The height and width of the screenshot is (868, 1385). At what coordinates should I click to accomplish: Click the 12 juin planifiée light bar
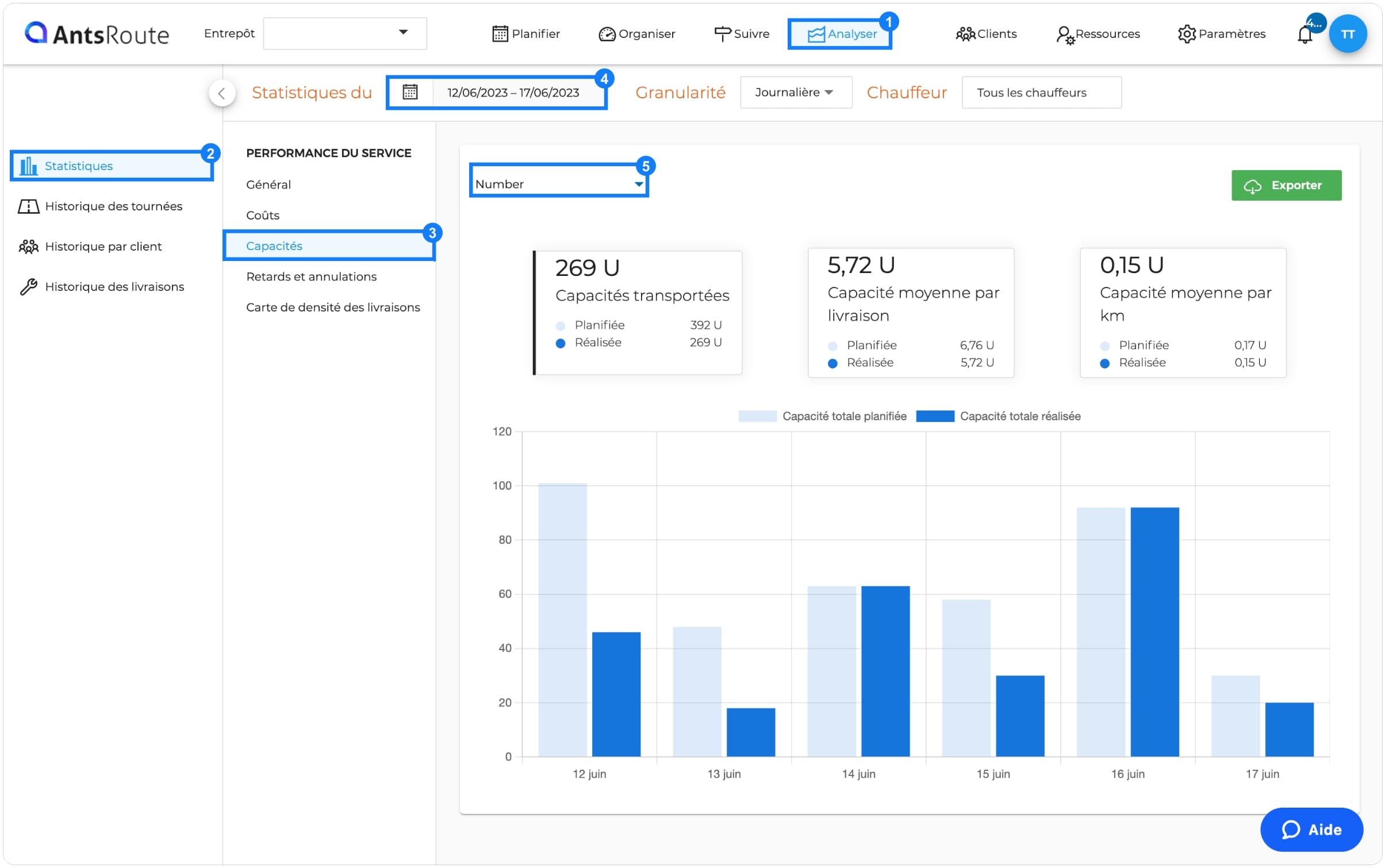click(562, 620)
